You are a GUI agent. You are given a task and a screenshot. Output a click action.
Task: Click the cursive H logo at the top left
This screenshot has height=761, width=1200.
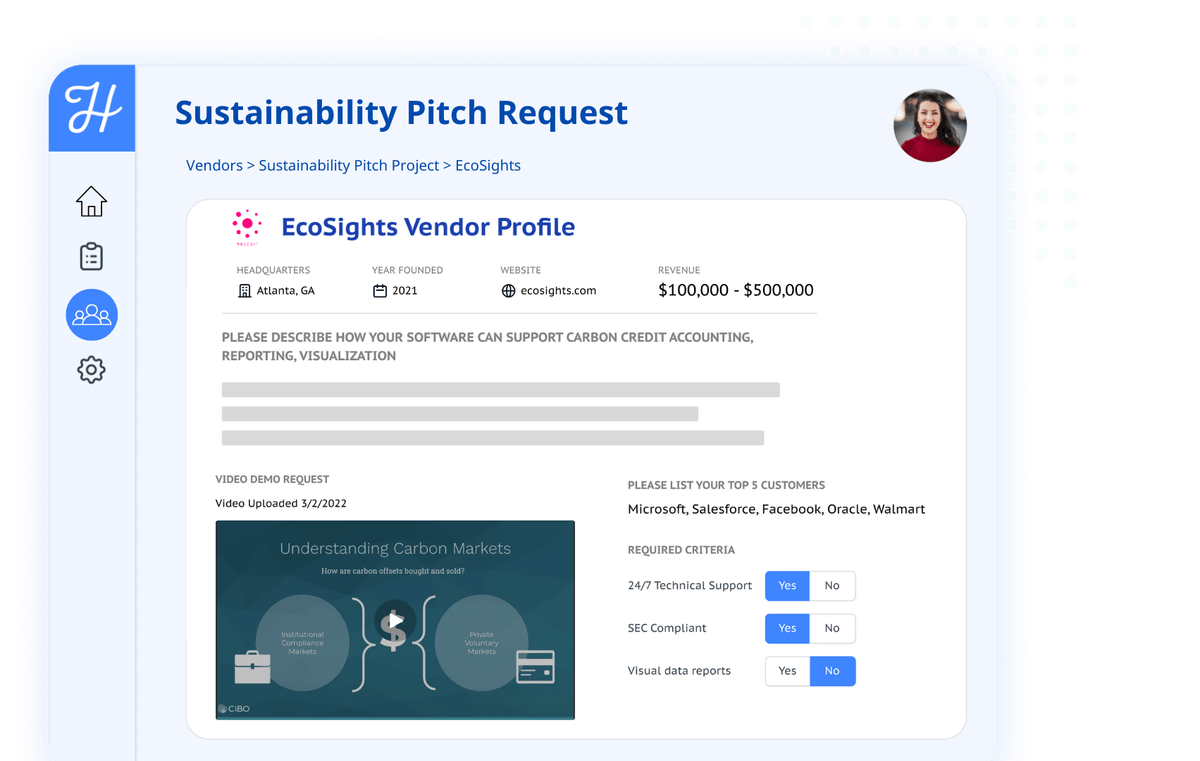[91, 106]
